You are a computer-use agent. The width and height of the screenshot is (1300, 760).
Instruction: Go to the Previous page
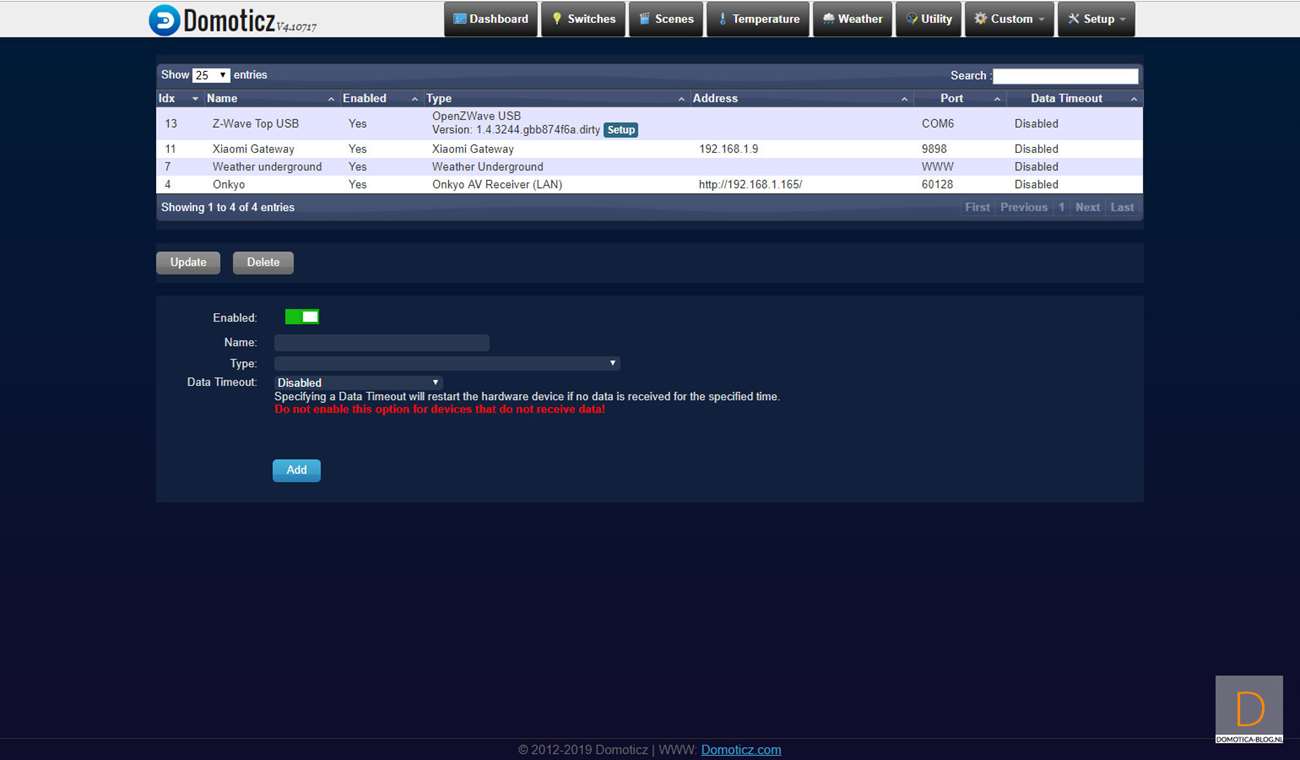click(x=1024, y=207)
